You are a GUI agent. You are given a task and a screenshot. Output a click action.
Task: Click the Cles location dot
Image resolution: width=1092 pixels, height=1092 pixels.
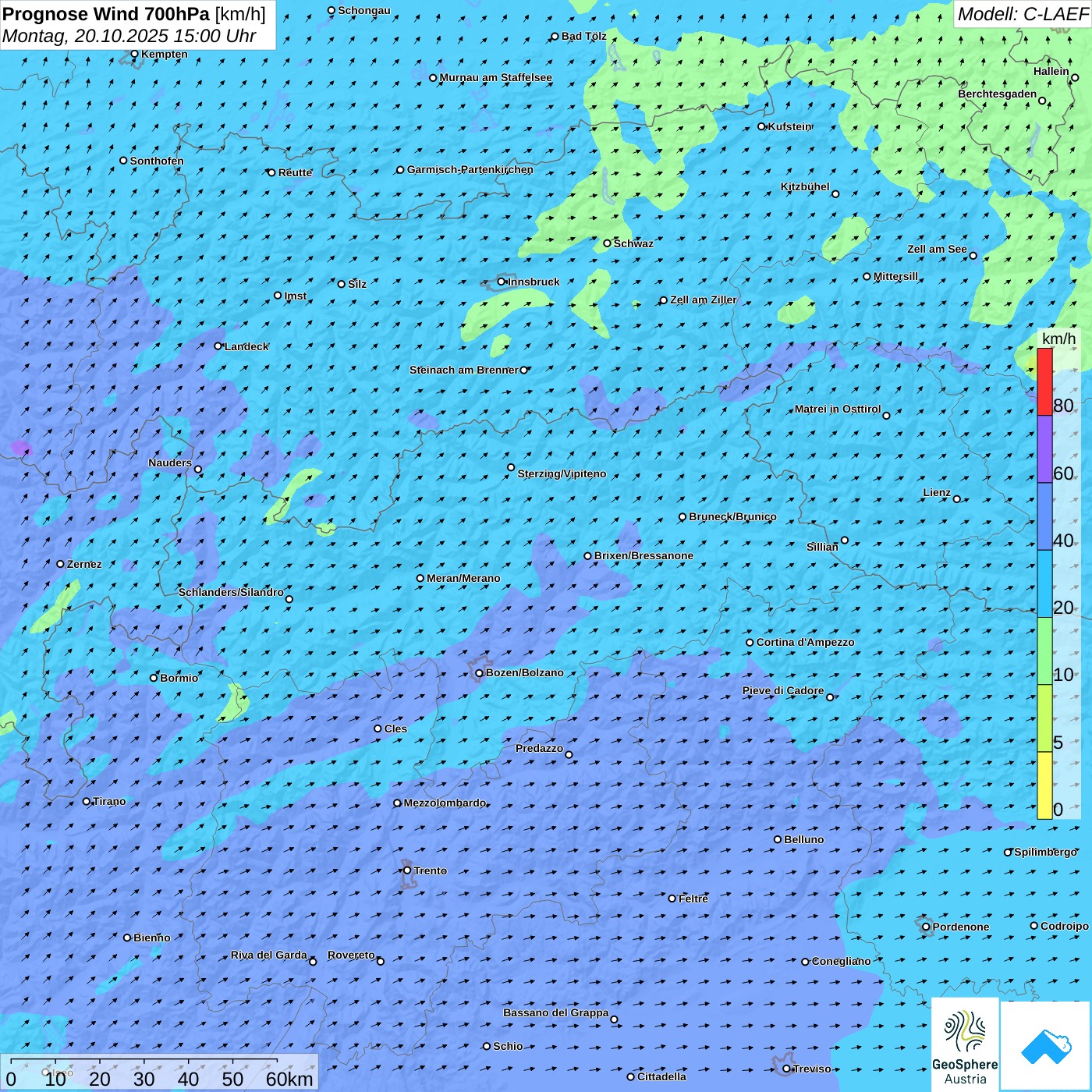point(378,729)
